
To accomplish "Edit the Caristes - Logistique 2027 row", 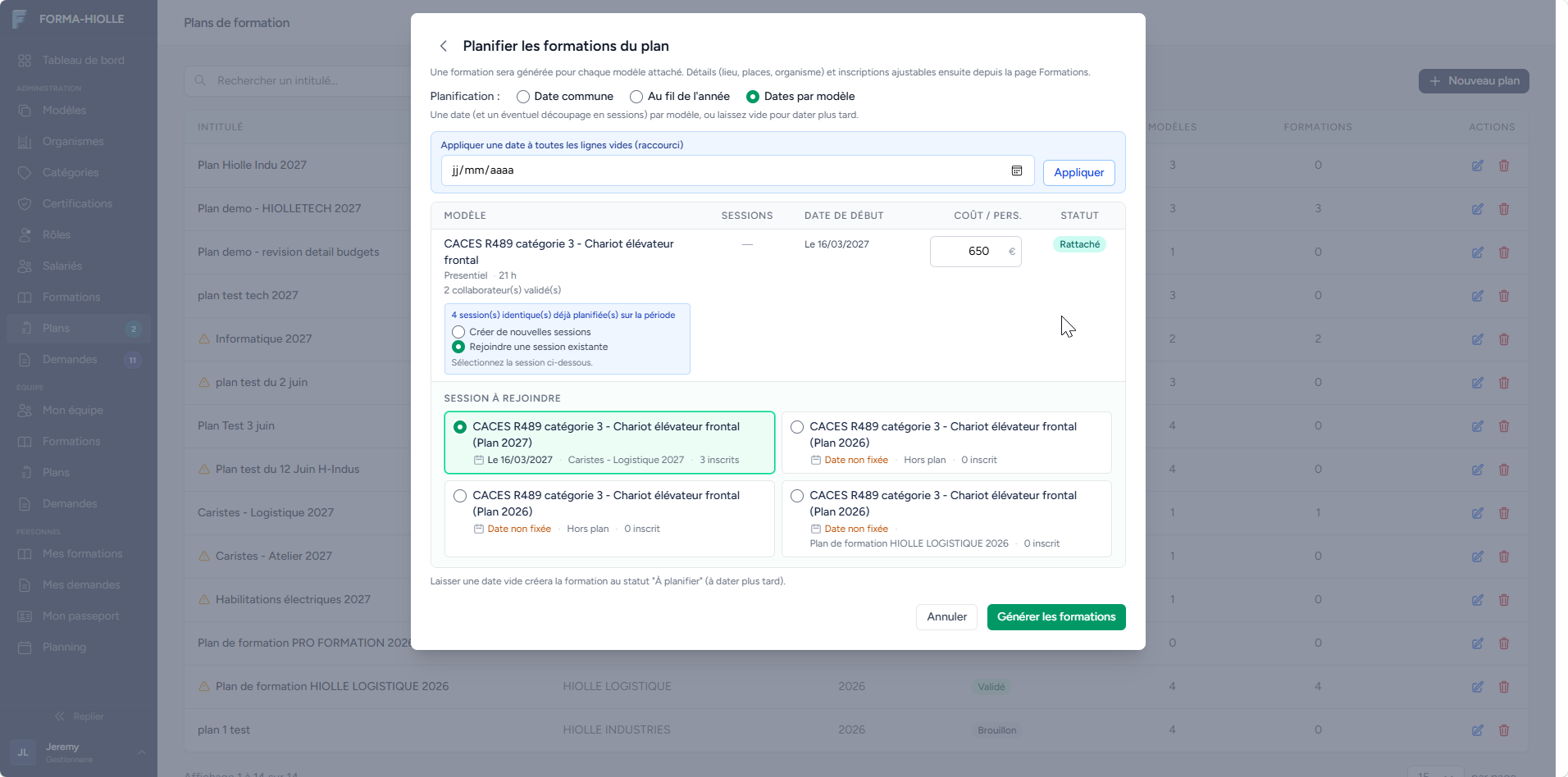I will [x=1477, y=513].
